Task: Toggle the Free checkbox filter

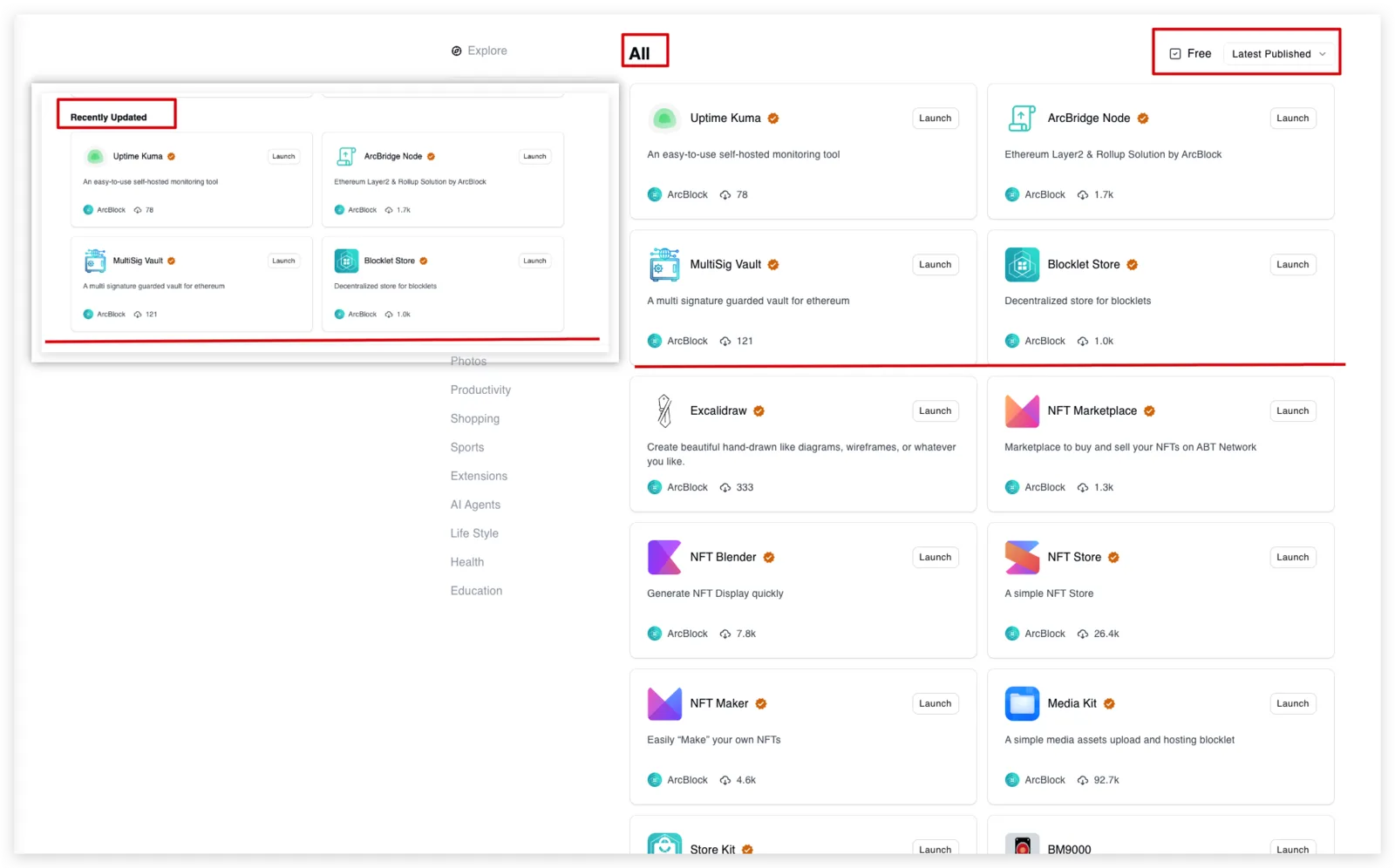Action: click(x=1175, y=54)
